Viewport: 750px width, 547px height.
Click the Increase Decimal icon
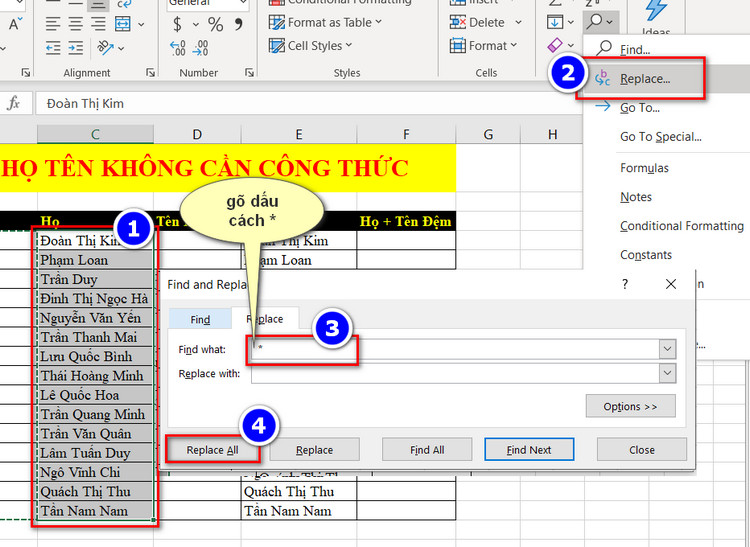(x=177, y=48)
